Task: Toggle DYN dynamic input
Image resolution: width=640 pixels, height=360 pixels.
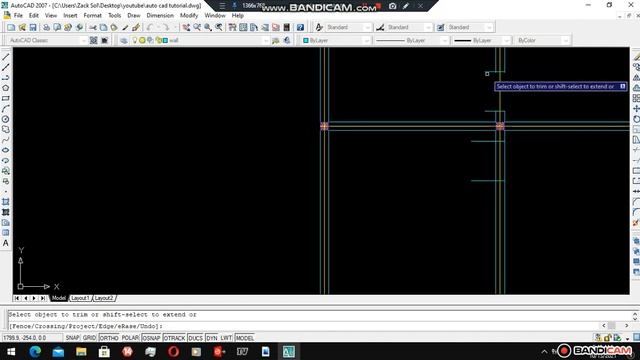Action: tap(212, 338)
